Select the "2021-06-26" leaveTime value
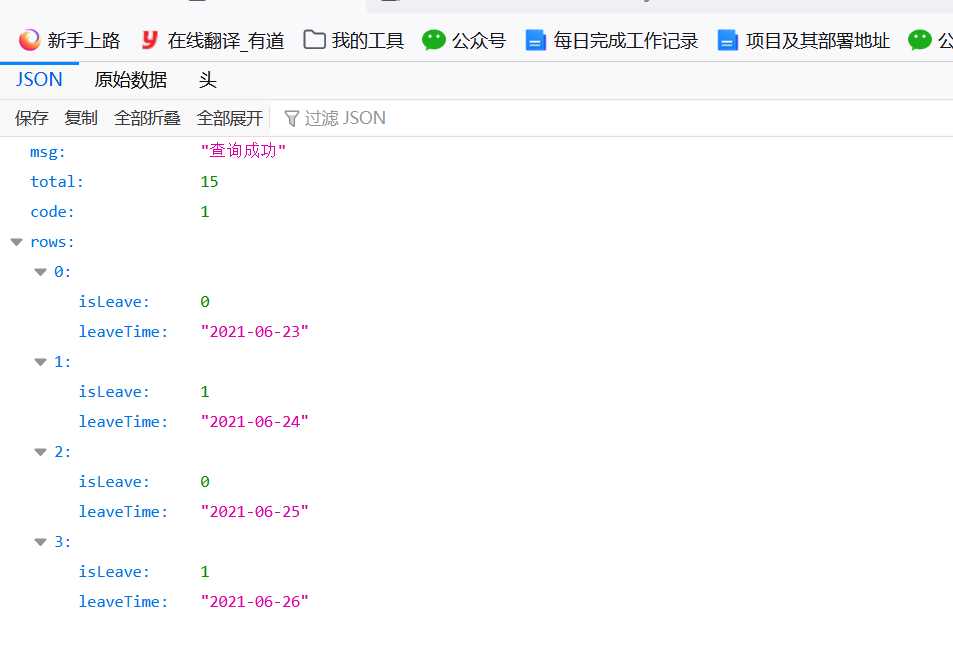 pos(255,602)
